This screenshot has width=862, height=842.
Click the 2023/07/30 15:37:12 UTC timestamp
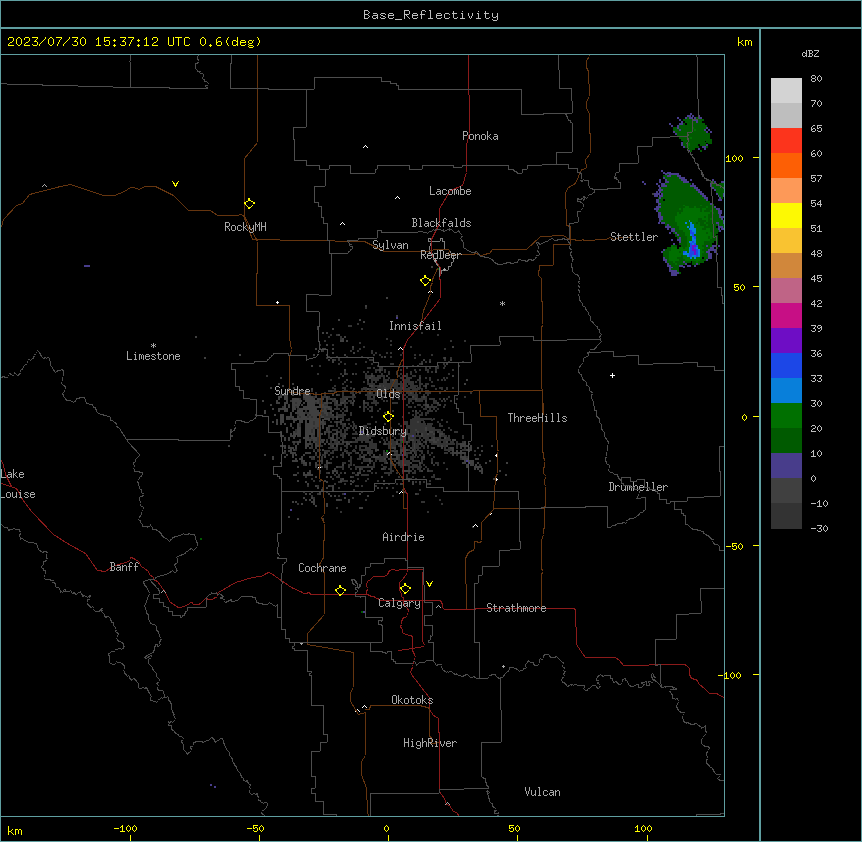click(99, 42)
